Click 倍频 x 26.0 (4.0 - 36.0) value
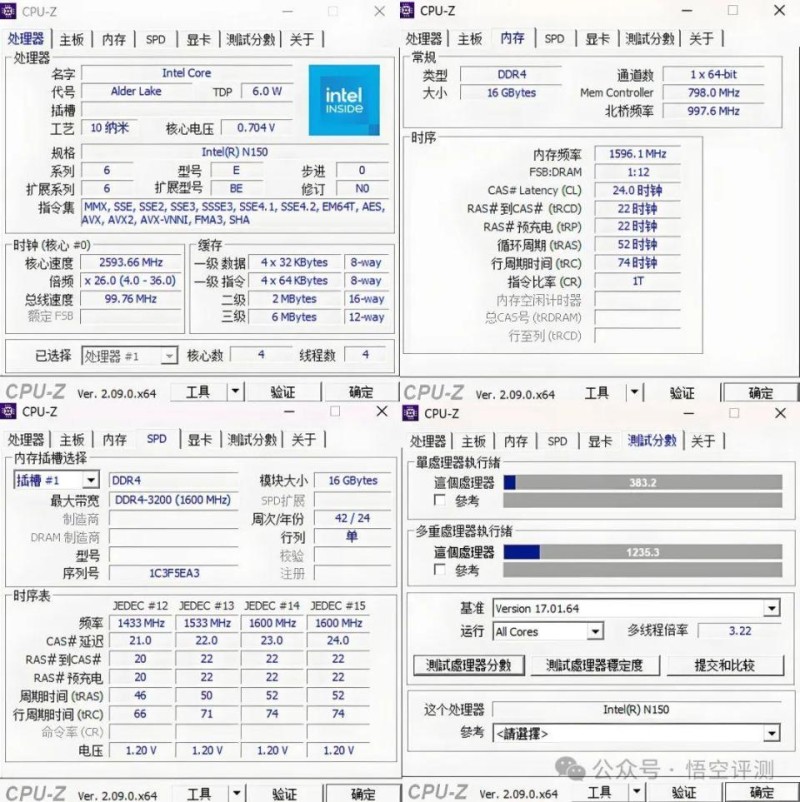The height and width of the screenshot is (802, 800). pyautogui.click(x=131, y=280)
